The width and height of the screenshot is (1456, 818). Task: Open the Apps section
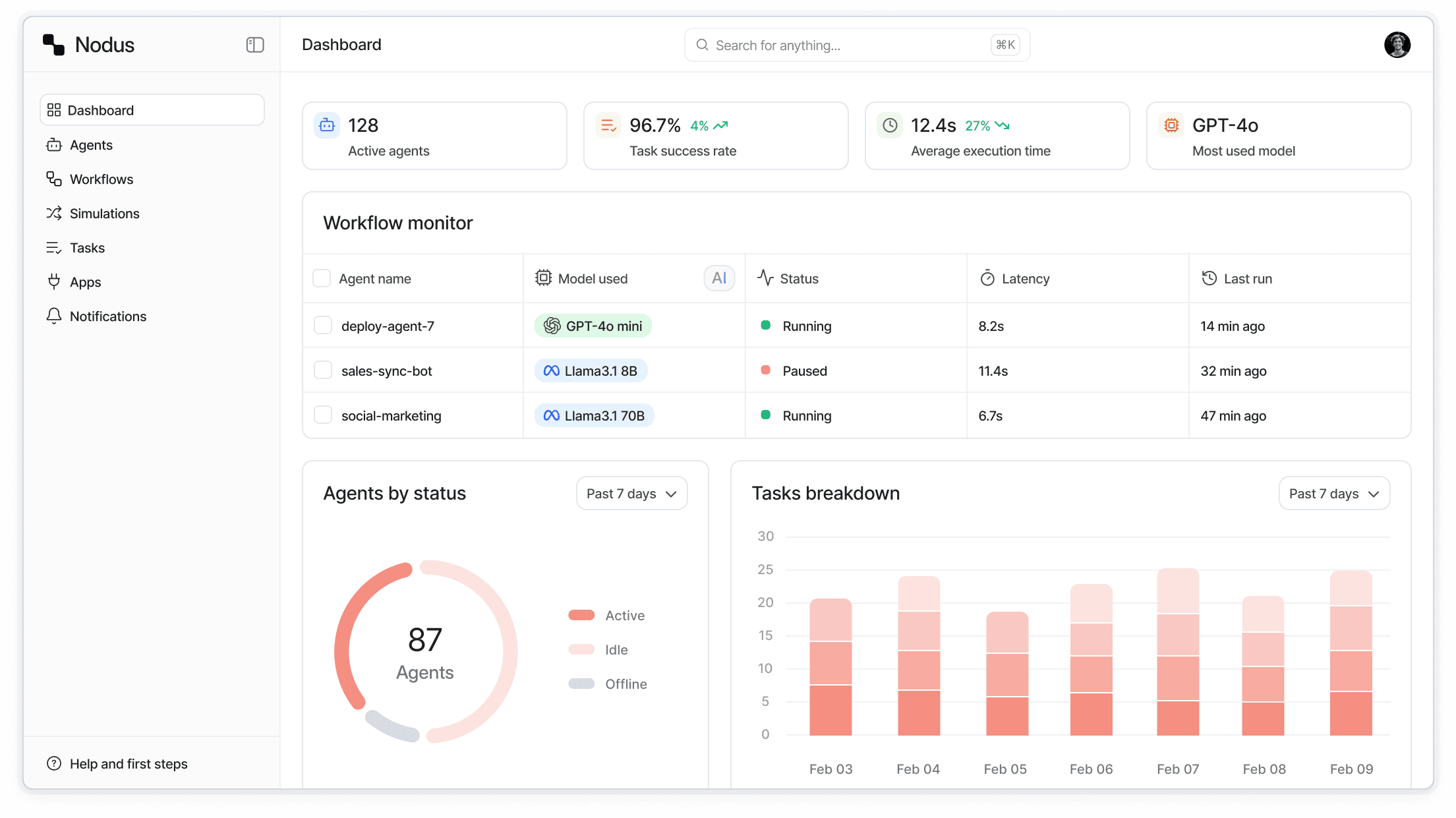[x=85, y=281]
